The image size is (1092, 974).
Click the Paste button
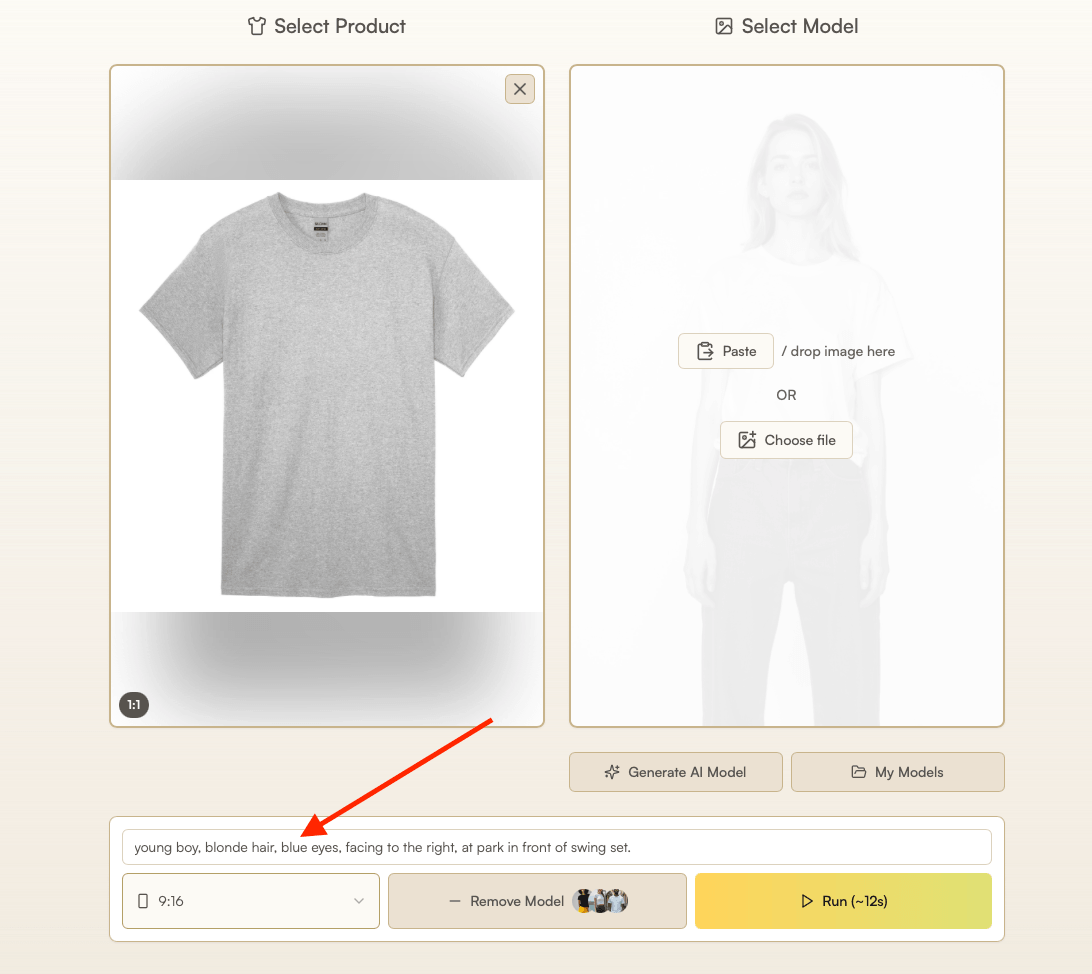(x=725, y=351)
